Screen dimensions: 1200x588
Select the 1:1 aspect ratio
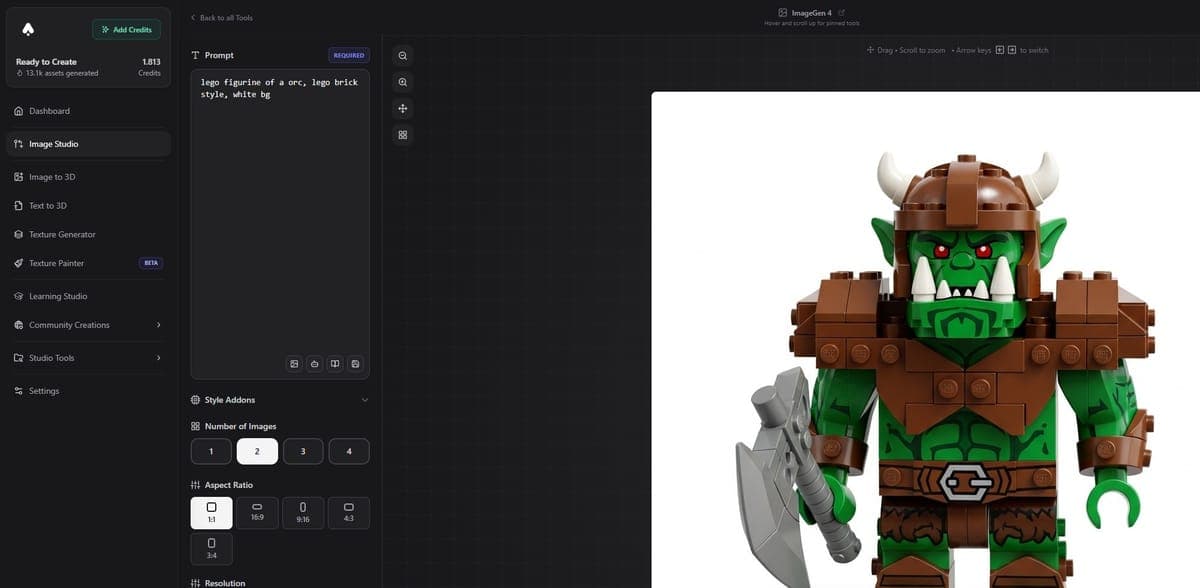pos(211,513)
